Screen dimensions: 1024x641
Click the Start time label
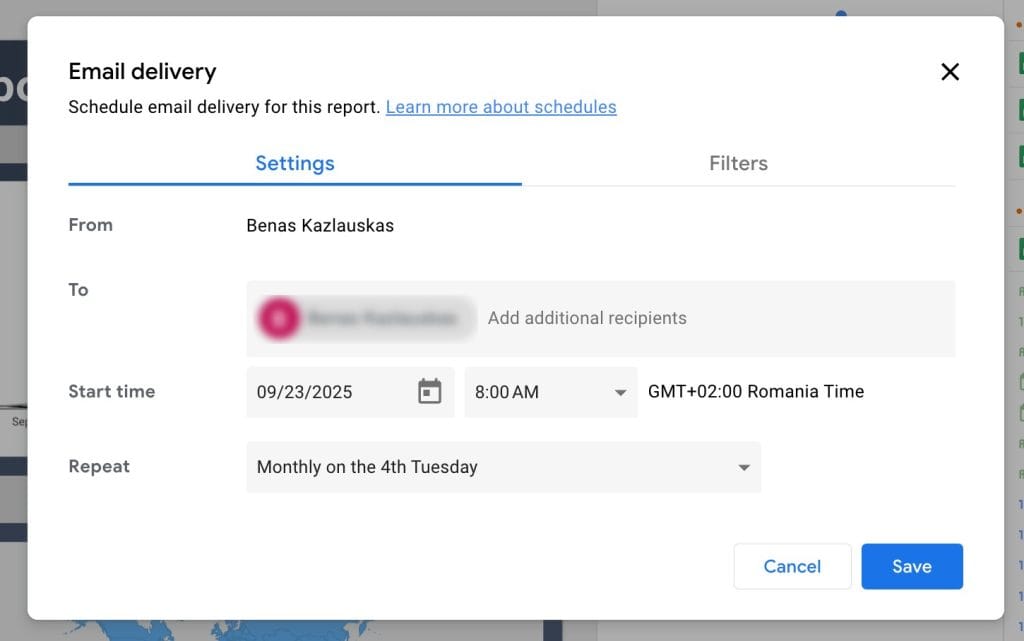coord(111,392)
